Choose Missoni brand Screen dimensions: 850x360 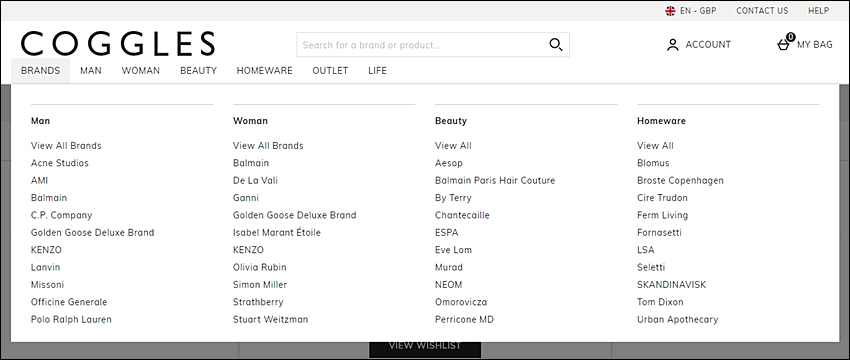(x=47, y=285)
